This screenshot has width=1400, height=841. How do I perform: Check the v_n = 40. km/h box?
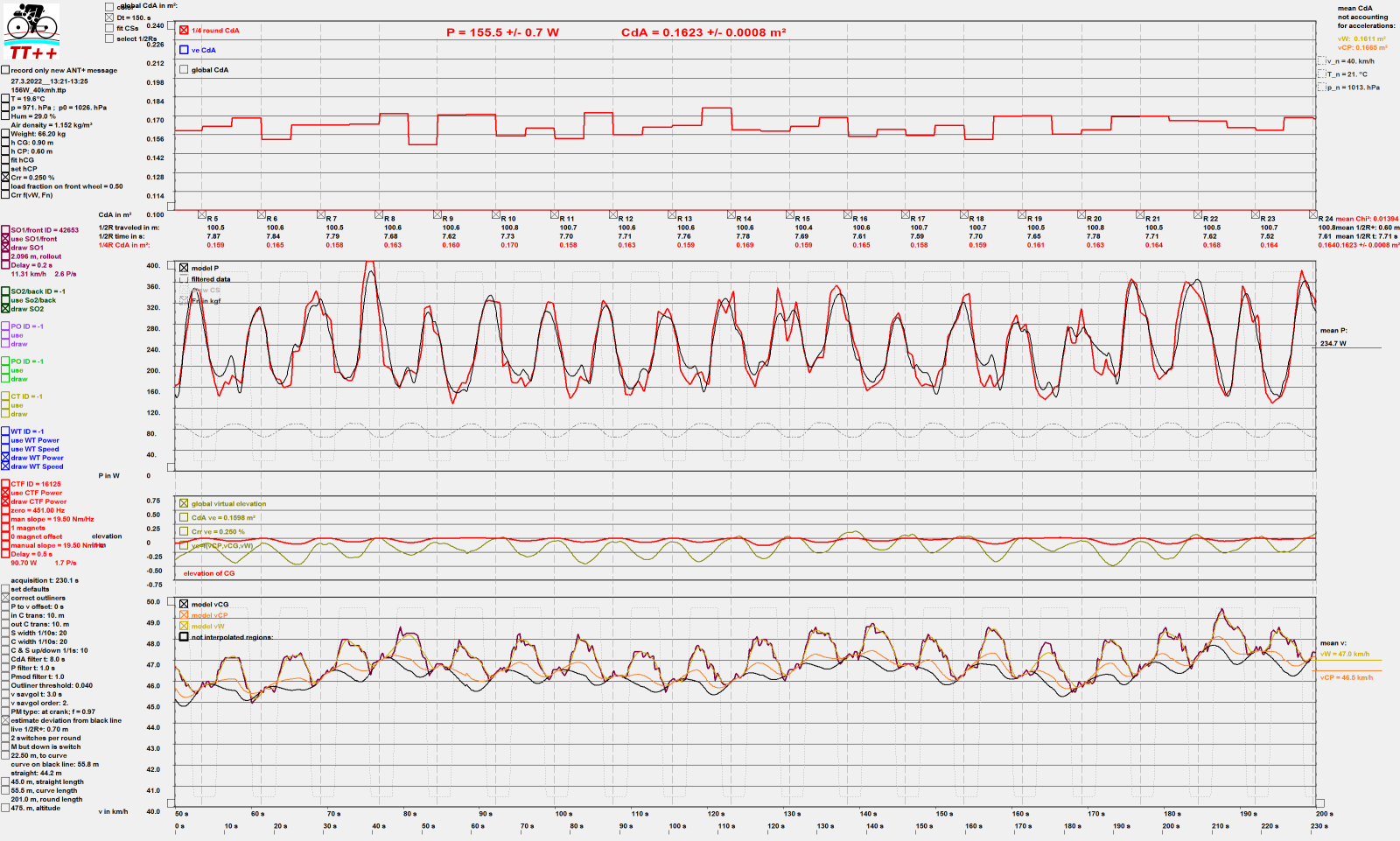point(1322,61)
